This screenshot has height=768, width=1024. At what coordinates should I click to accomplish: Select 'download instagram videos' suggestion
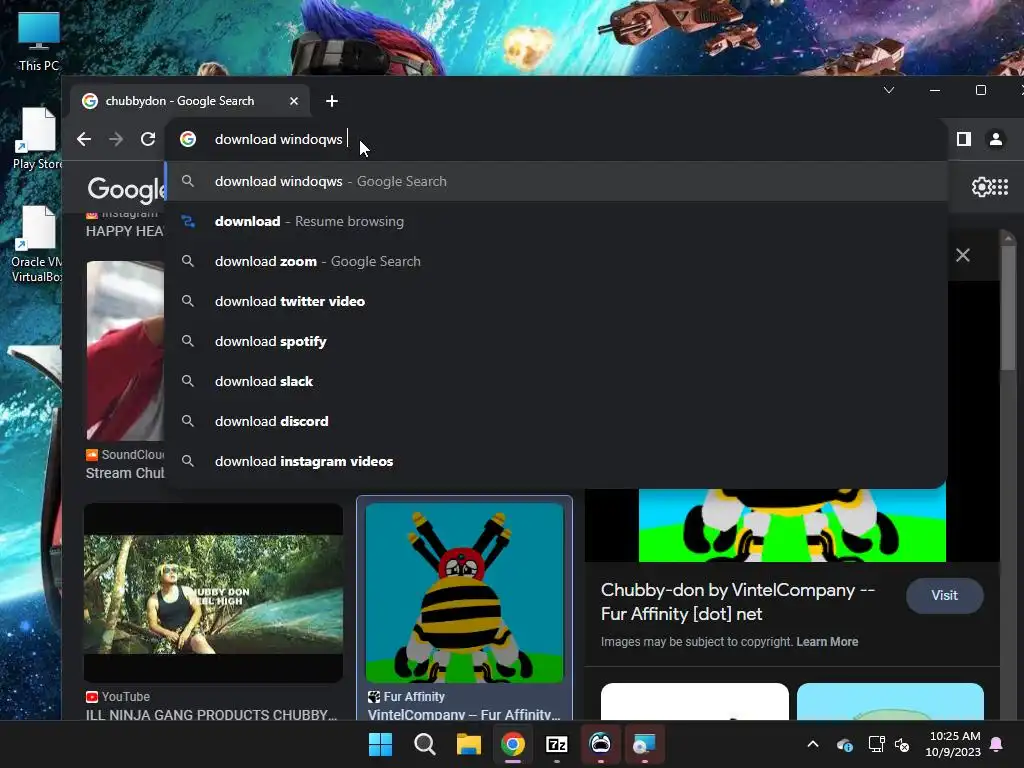[556, 461]
